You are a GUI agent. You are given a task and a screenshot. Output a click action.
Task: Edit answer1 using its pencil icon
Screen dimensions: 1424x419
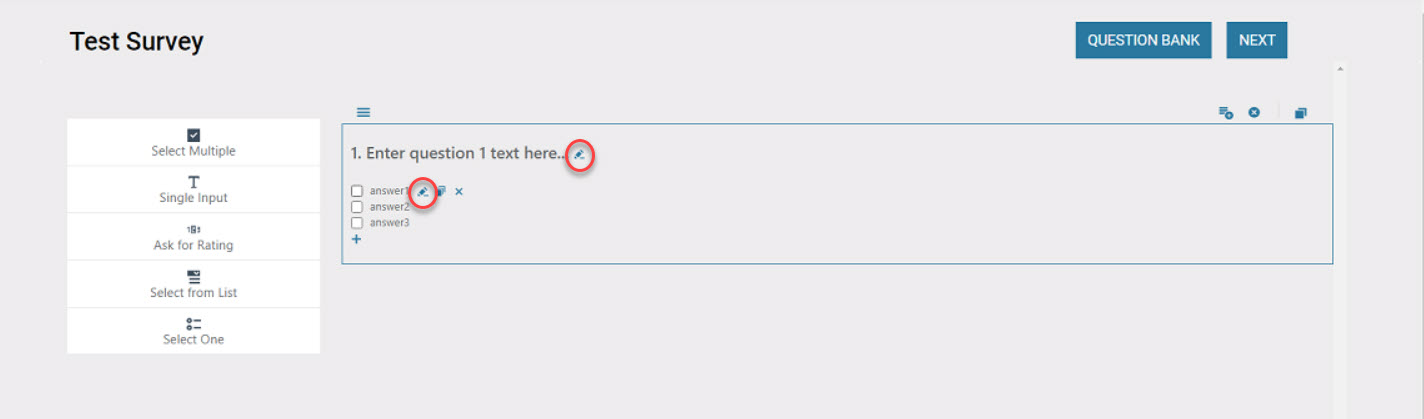pyautogui.click(x=423, y=191)
